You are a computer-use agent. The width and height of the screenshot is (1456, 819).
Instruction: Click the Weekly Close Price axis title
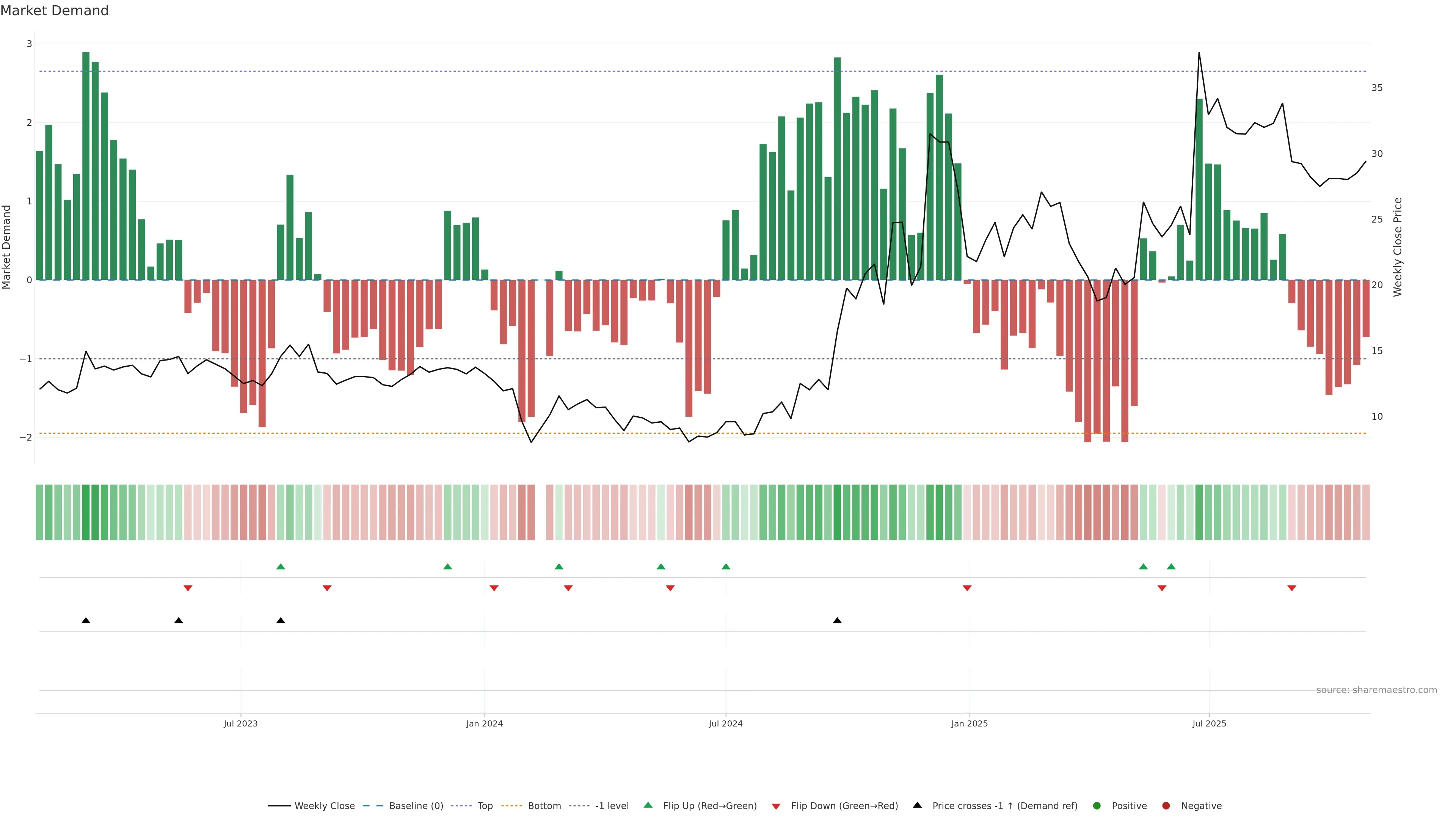(1398, 247)
